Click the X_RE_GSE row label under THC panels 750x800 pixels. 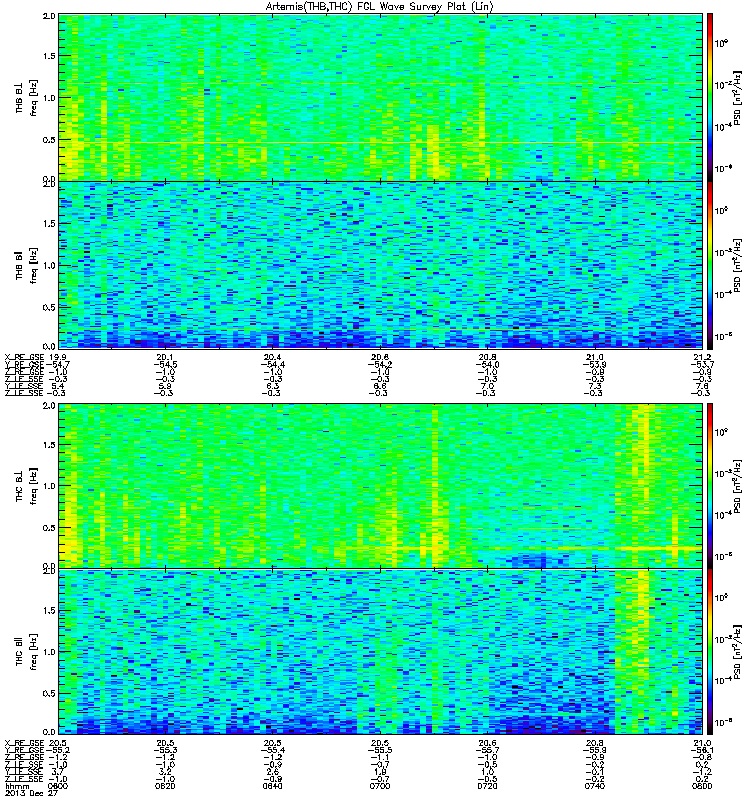pyautogui.click(x=24, y=743)
